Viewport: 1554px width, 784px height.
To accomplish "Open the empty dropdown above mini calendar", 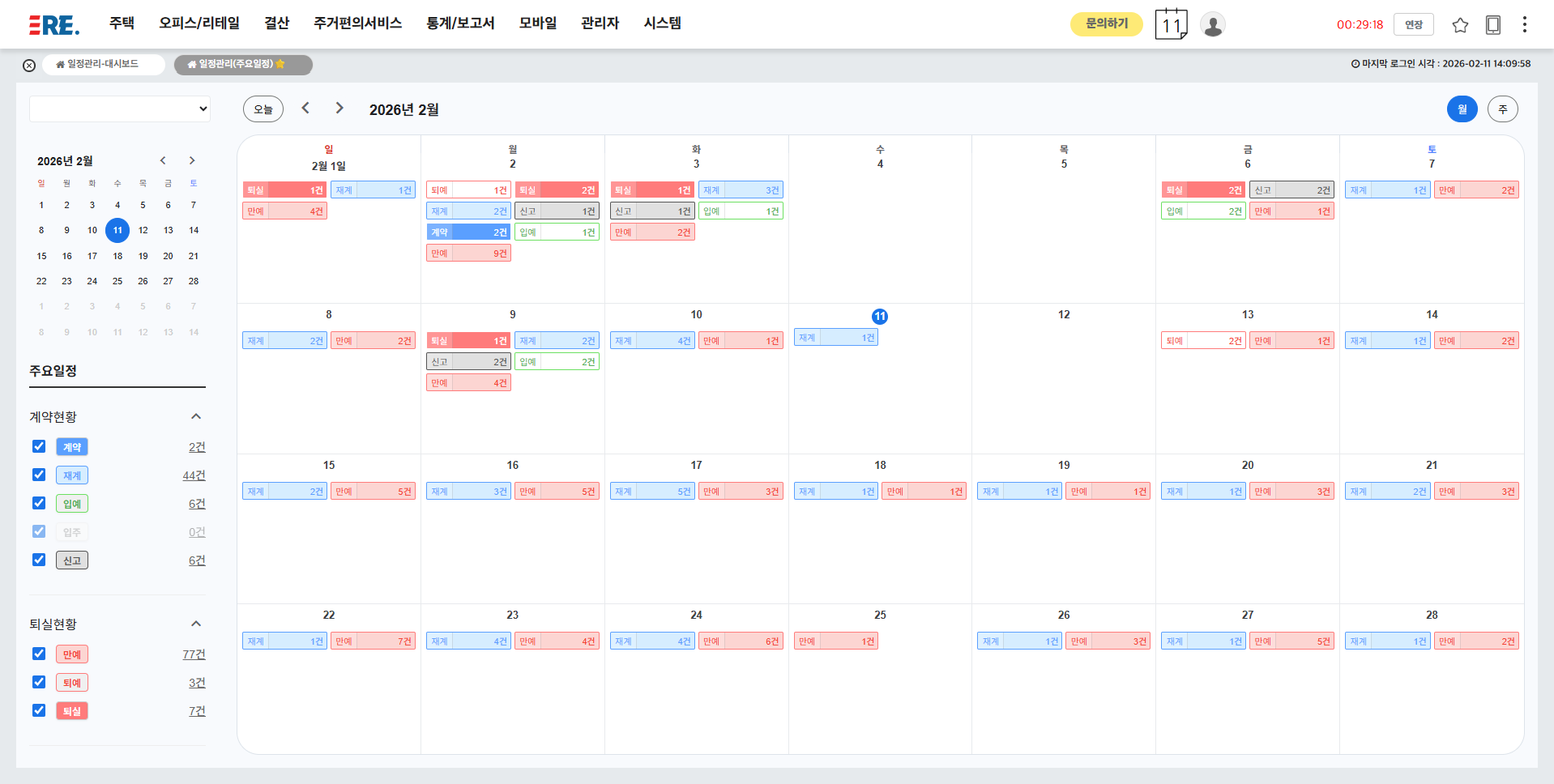I will 120,109.
